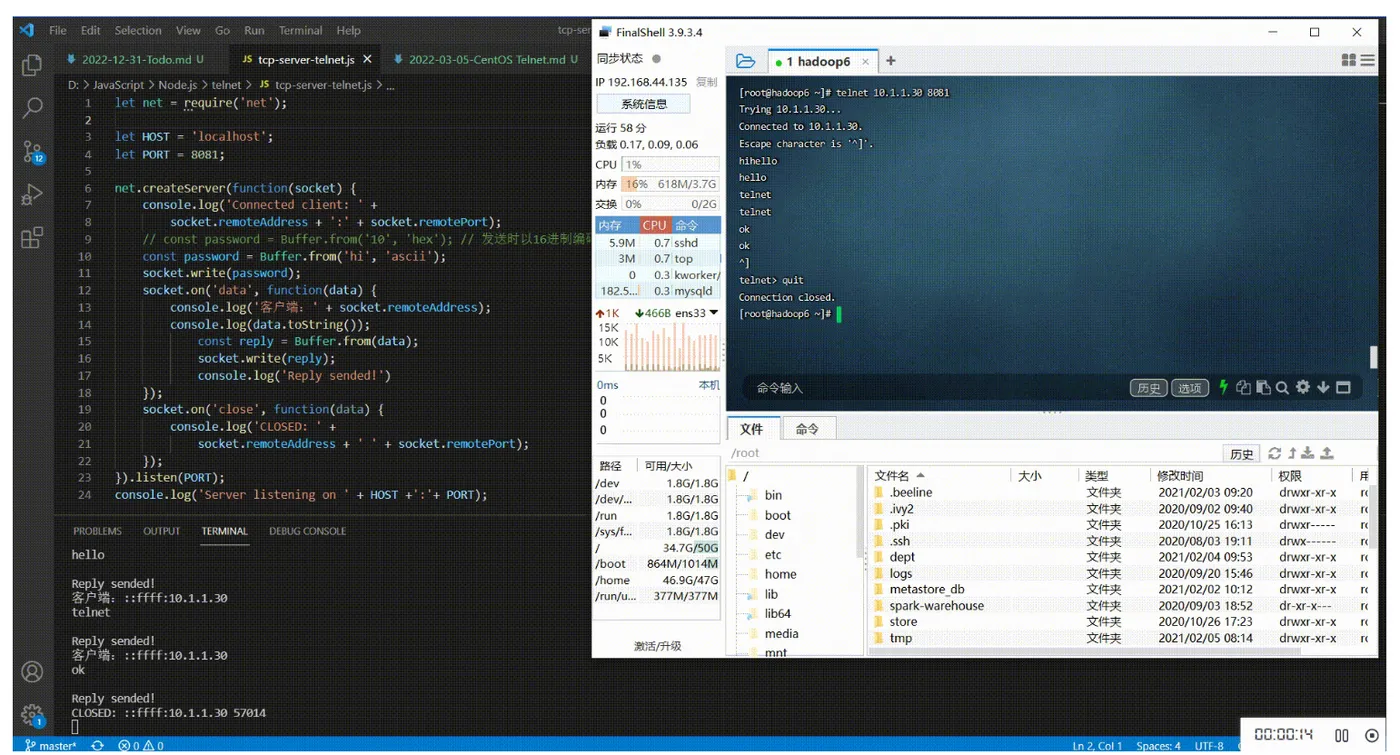Open errors and warnings status indicator
Screen dimensions: 1400x755
pyautogui.click(x=141, y=745)
